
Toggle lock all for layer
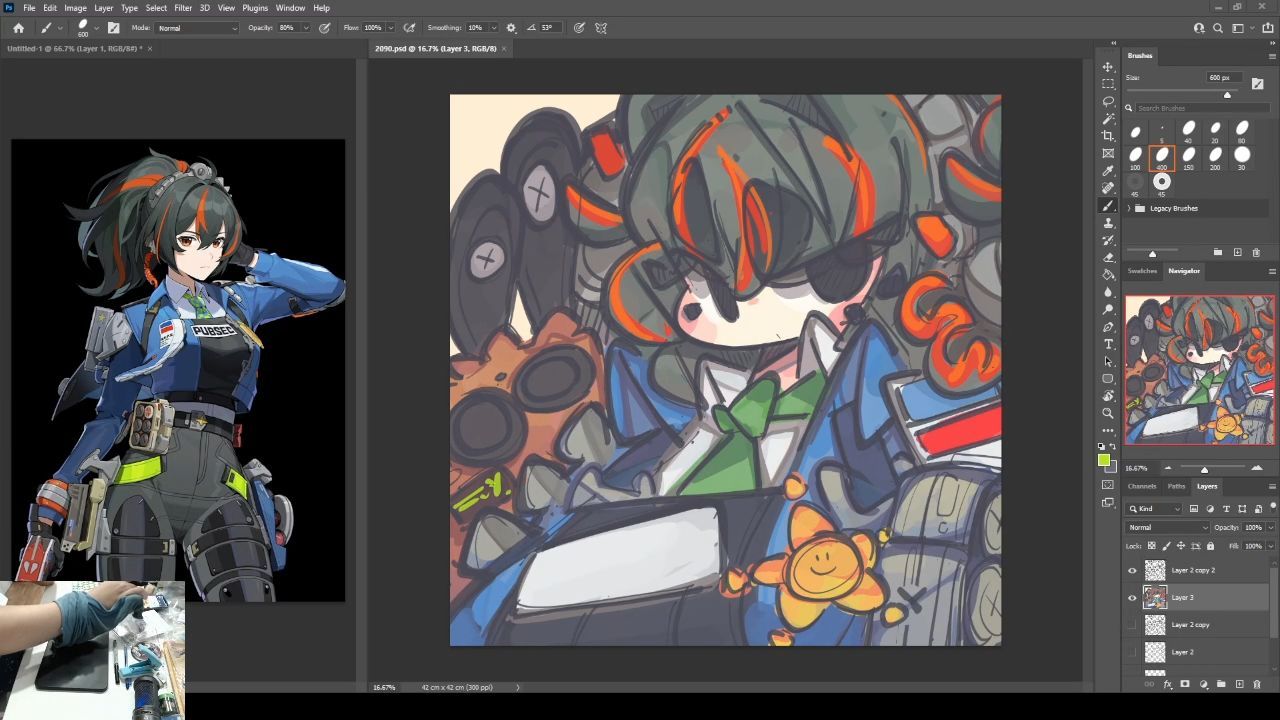[x=1210, y=546]
